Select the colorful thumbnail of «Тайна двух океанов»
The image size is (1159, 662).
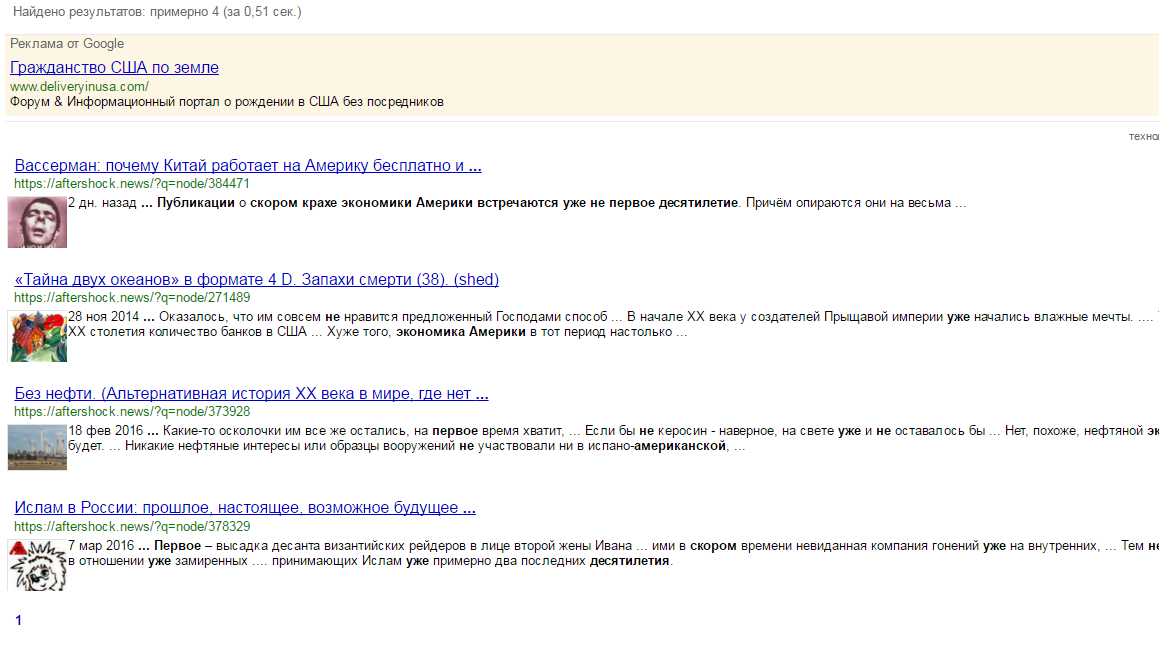coord(37,336)
